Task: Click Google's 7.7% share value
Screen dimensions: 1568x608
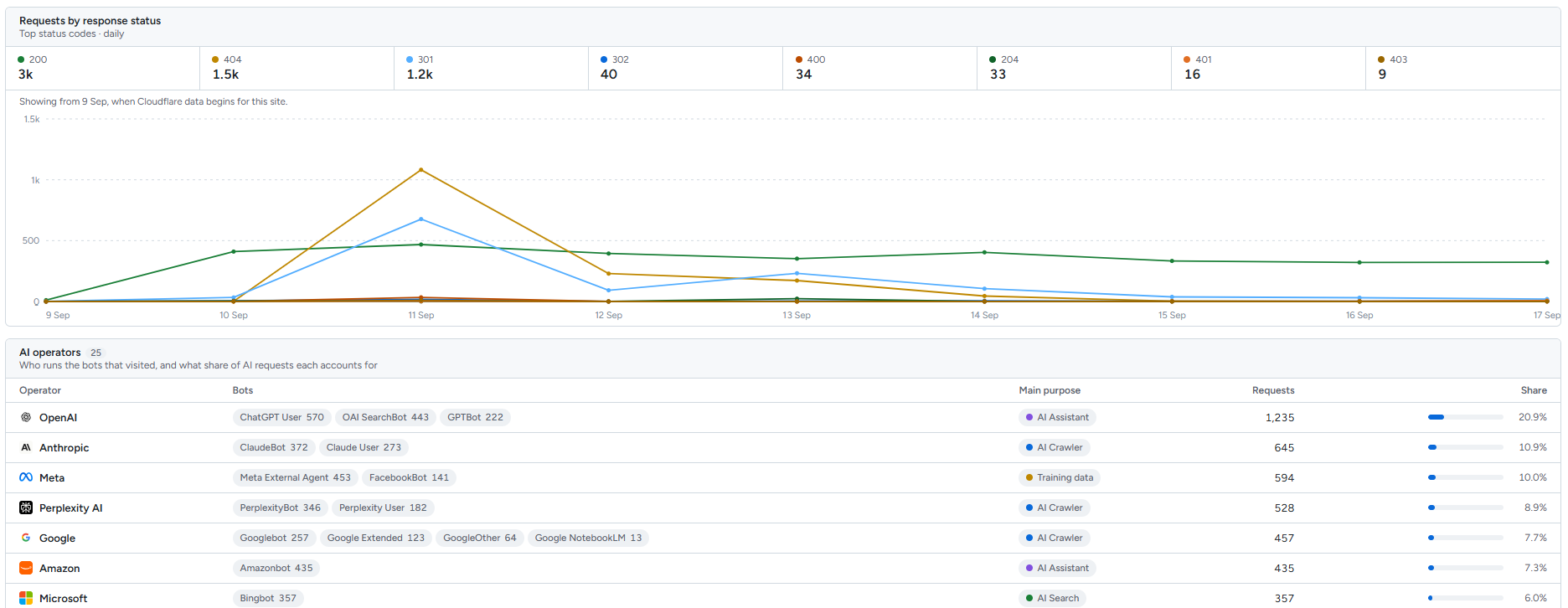Action: point(1535,538)
